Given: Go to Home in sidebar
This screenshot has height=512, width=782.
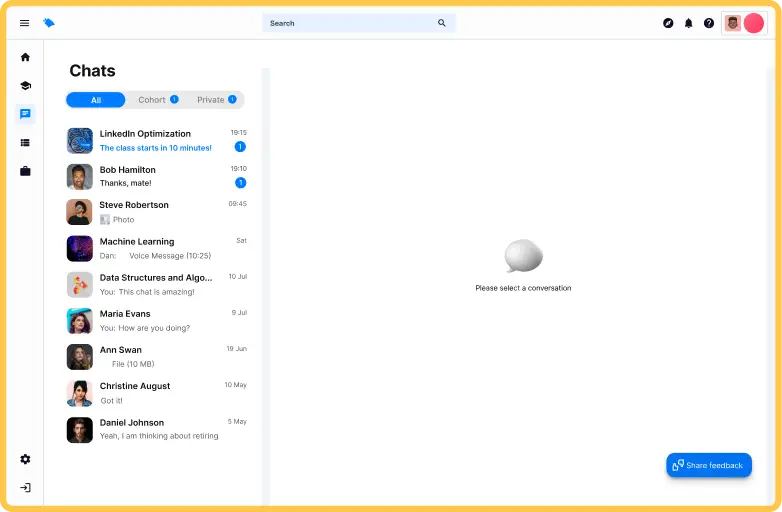Looking at the screenshot, I should point(25,57).
